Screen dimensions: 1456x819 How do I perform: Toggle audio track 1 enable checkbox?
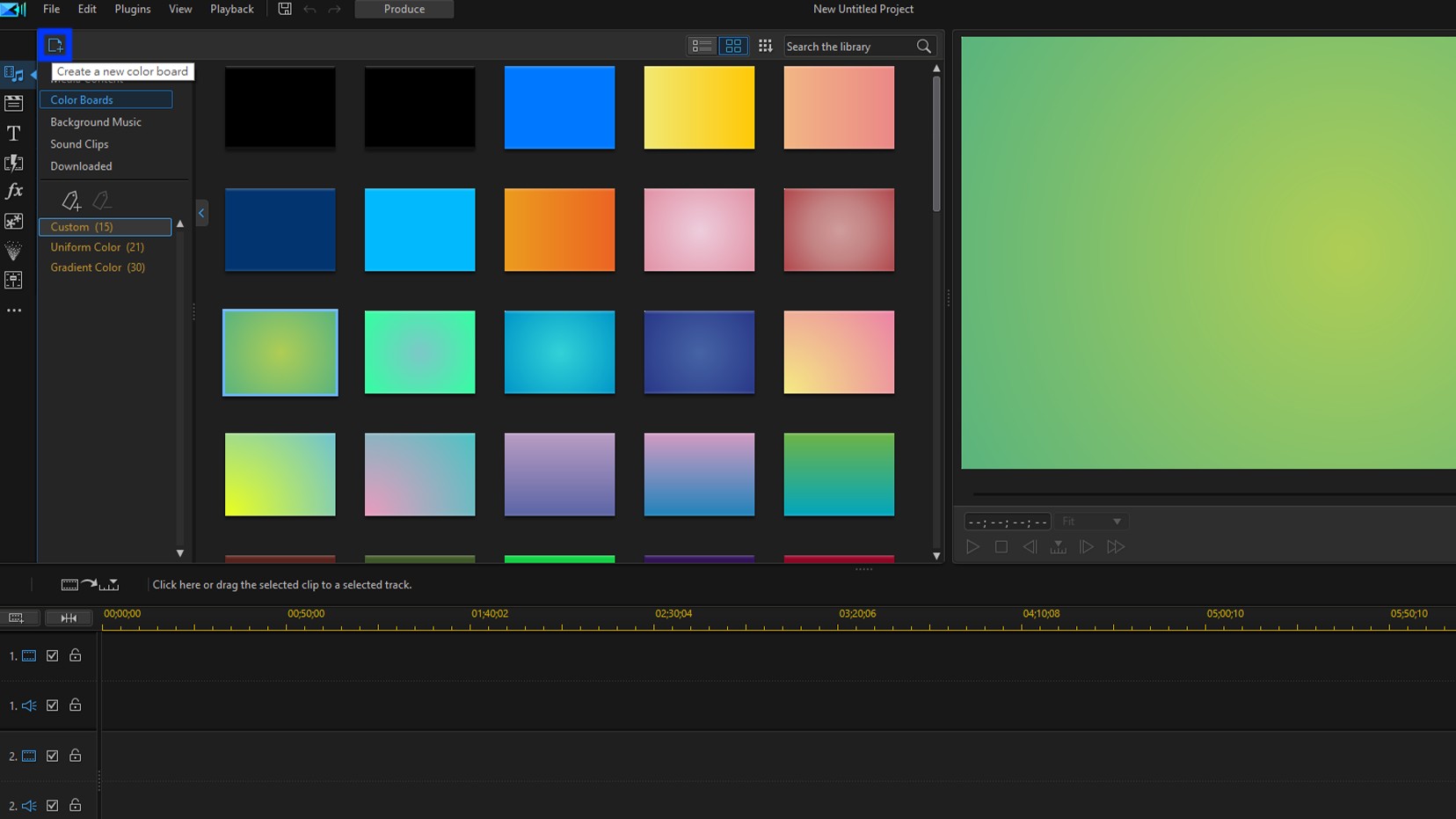tap(53, 706)
